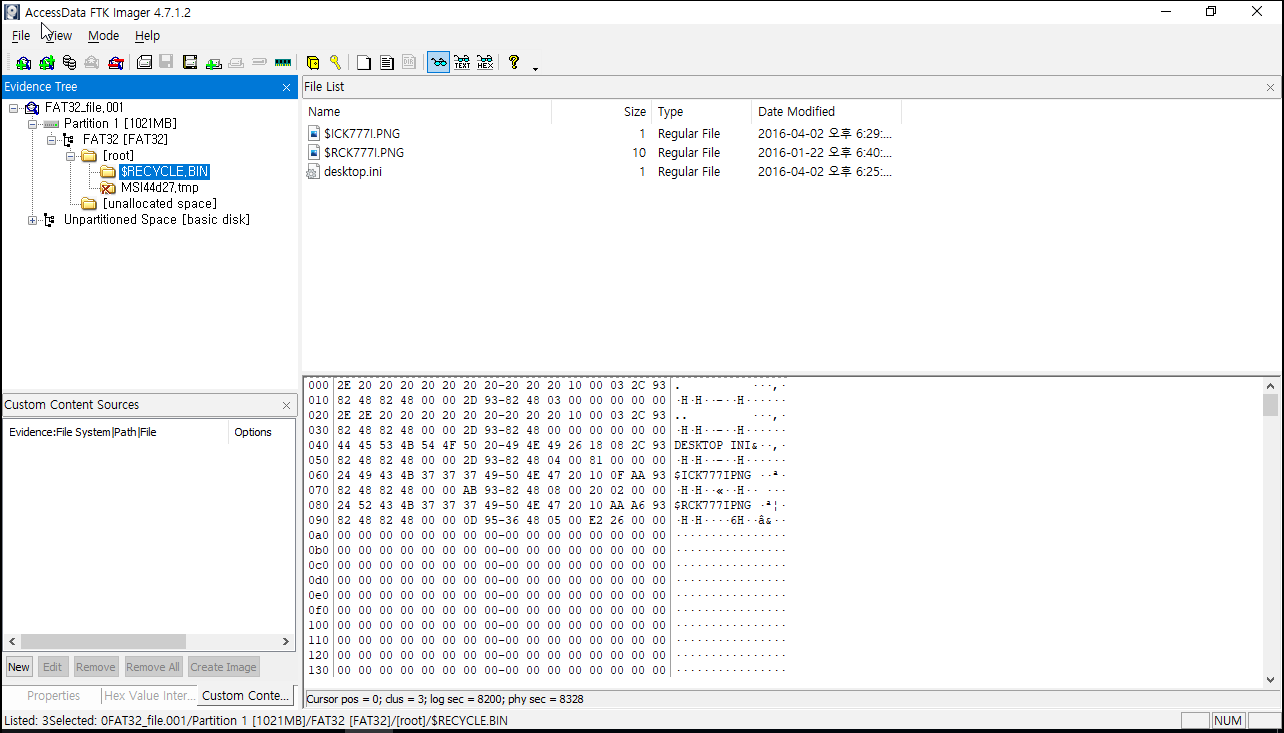
Task: Close the Evidence Tree panel
Action: tap(286, 88)
